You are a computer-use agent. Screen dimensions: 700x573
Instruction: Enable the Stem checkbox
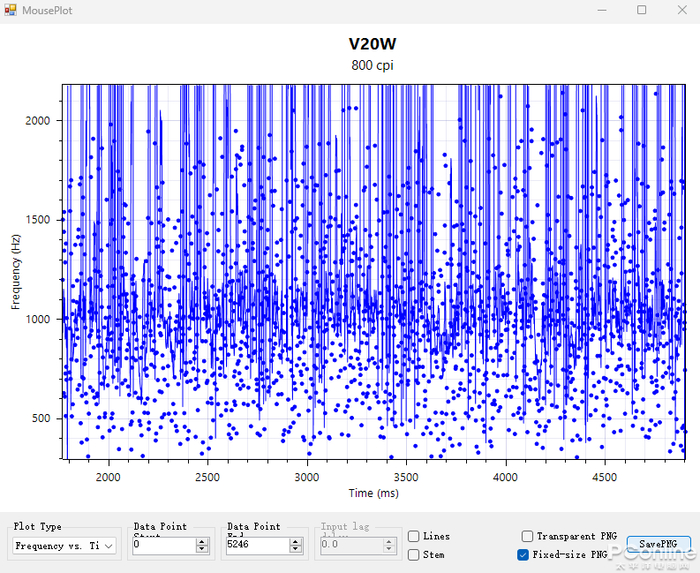point(414,555)
